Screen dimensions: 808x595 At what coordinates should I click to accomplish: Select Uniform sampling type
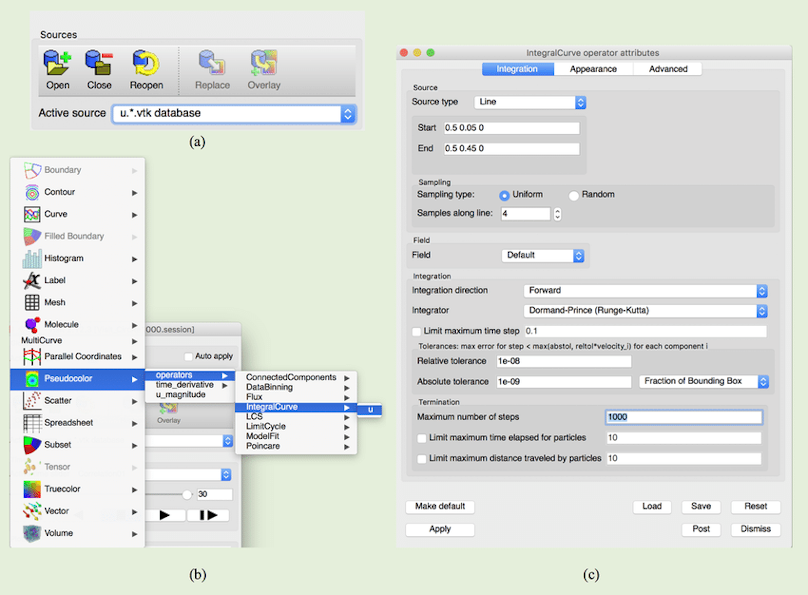504,195
